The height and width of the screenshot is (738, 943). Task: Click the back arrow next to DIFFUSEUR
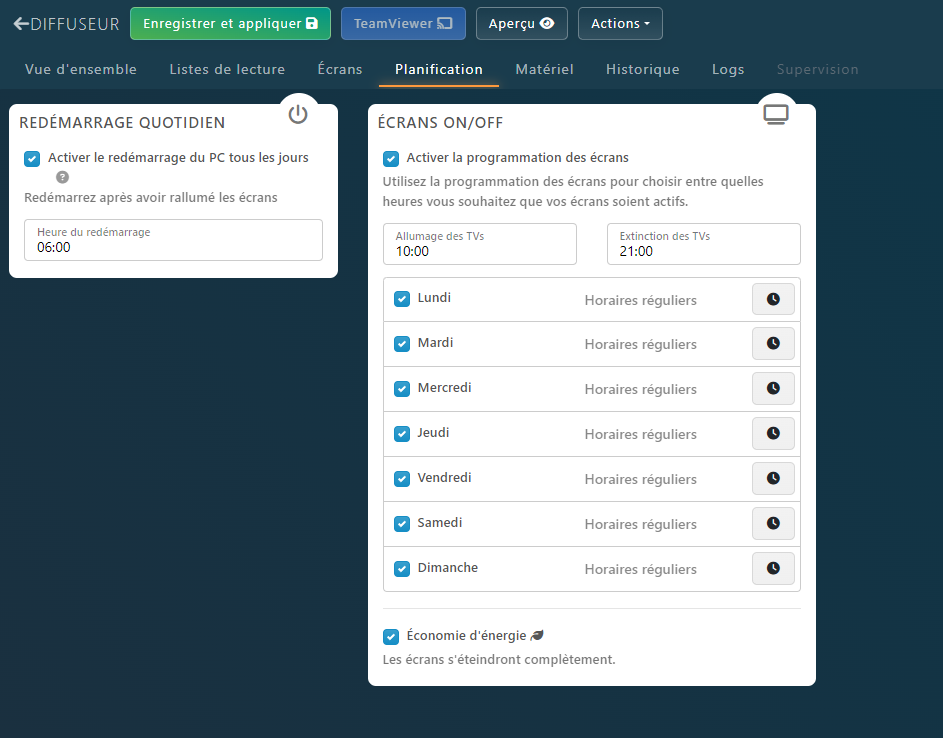21,24
